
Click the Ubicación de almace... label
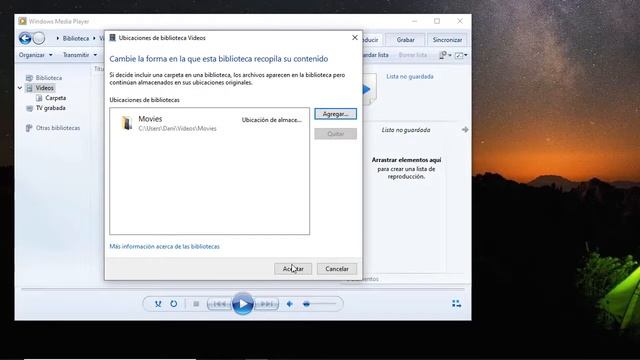pos(271,120)
